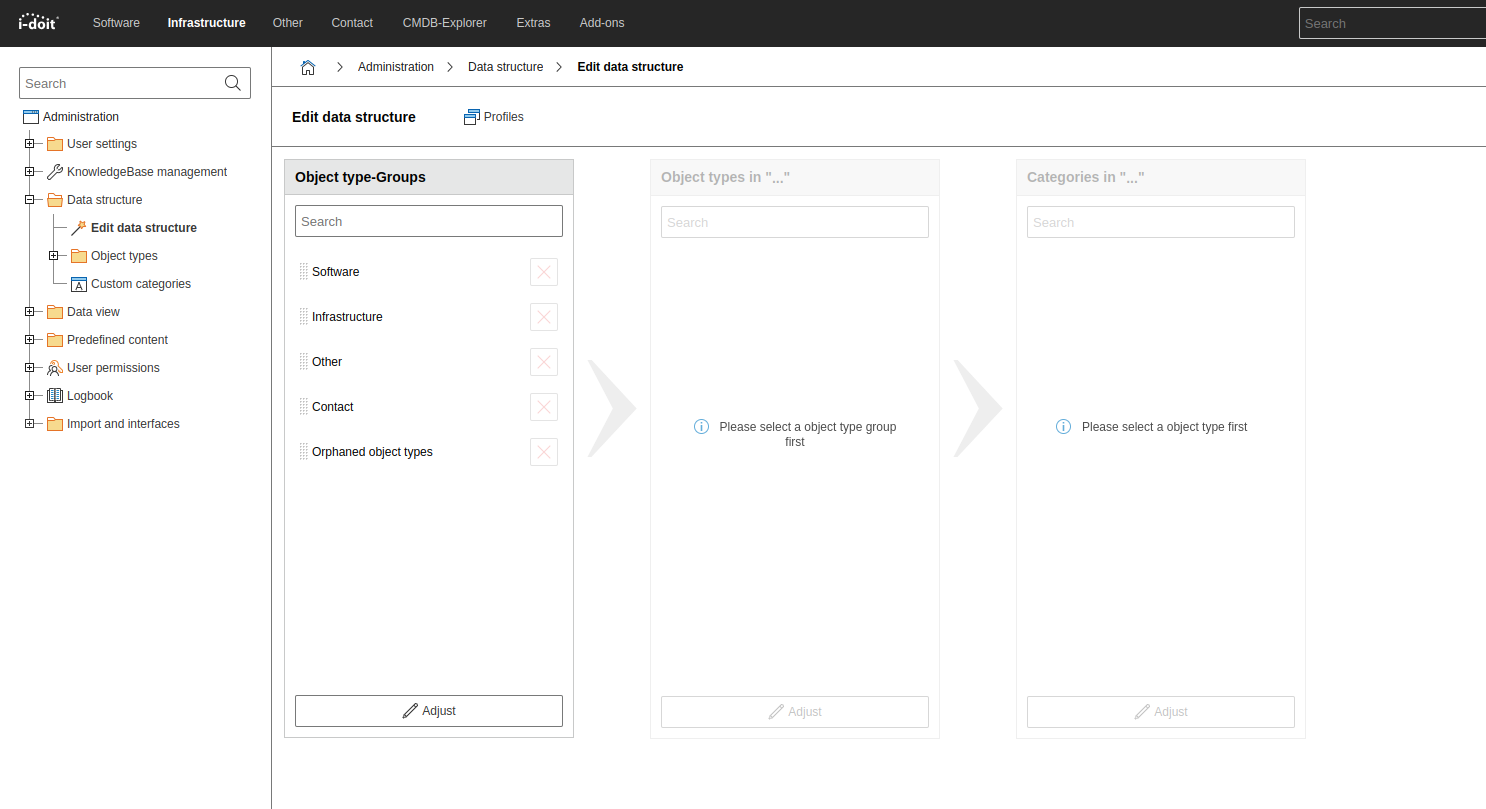Image resolution: width=1486 pixels, height=809 pixels.
Task: Expand the Logbook tree node
Action: 29,396
